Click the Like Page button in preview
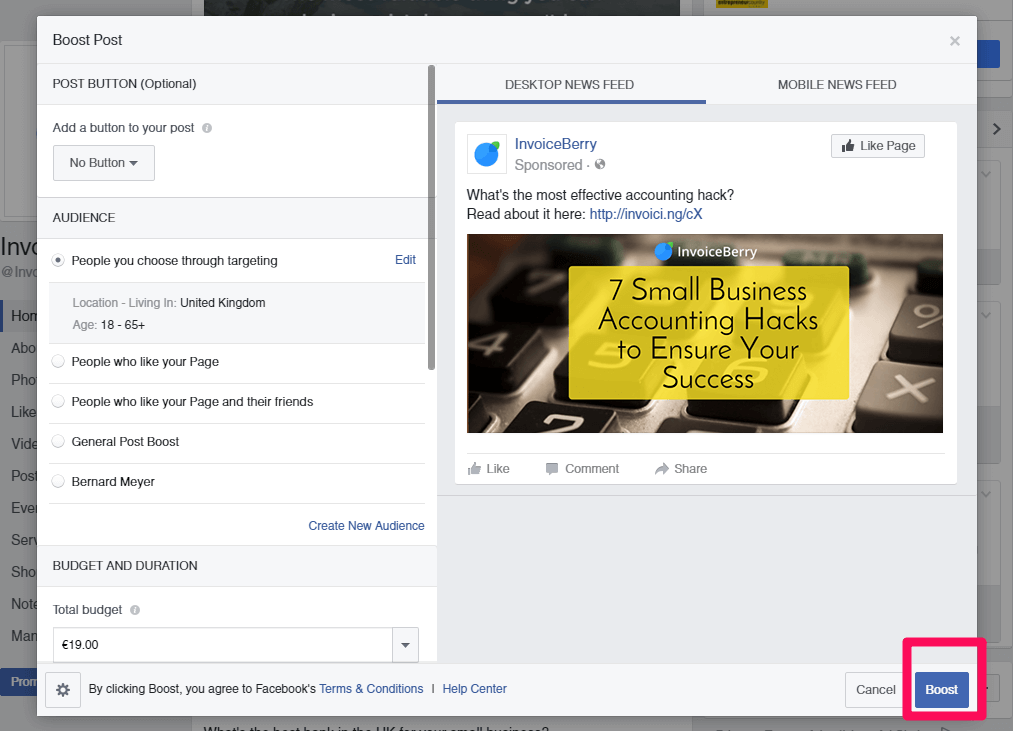This screenshot has height=731, width=1013. [877, 146]
